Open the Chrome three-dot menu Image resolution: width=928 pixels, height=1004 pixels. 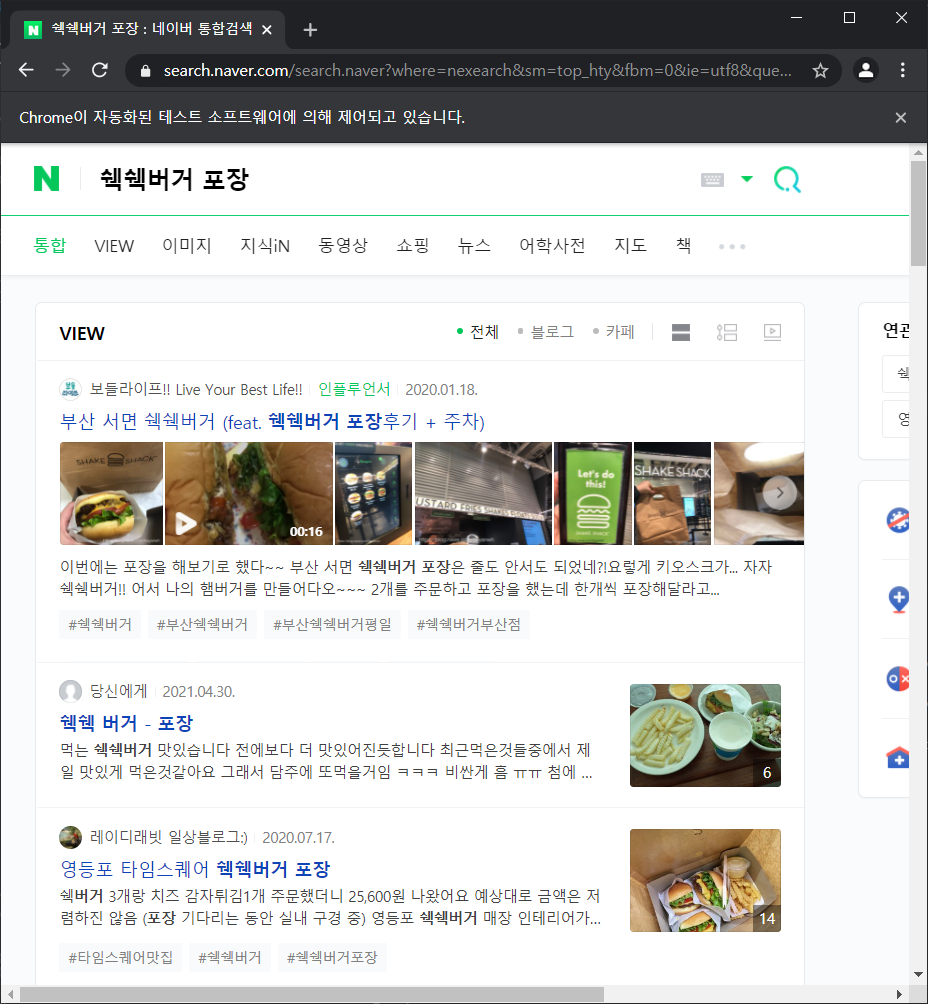coord(902,70)
